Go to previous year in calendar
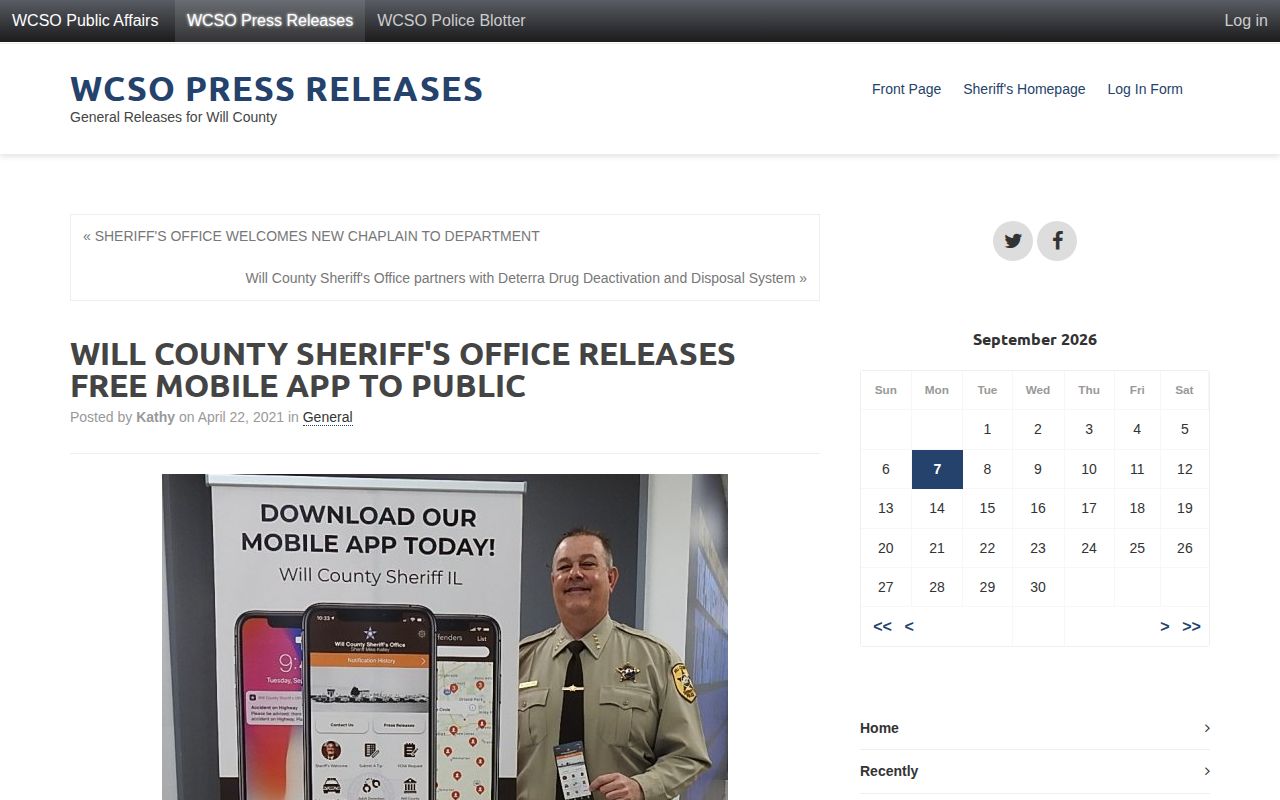Screen dimensions: 1280x800 pos(882,626)
